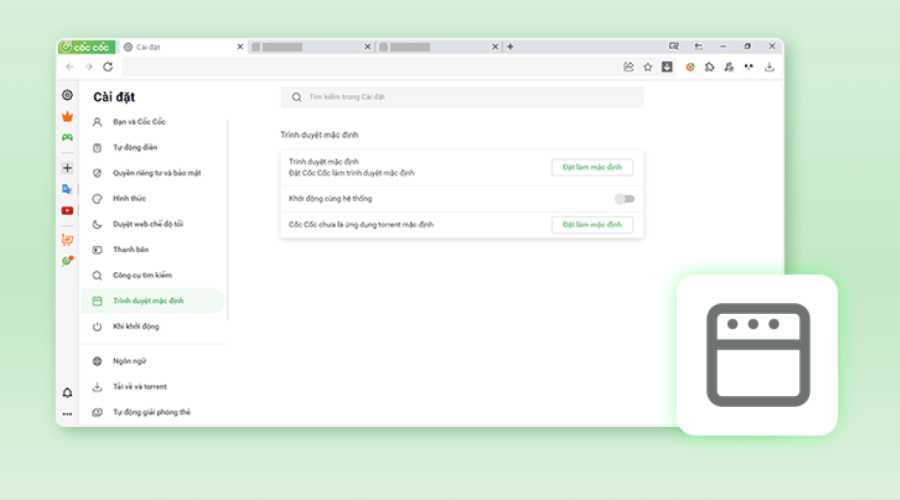Click the bookmark star icon in address bar
This screenshot has height=500, width=900.
pos(648,67)
